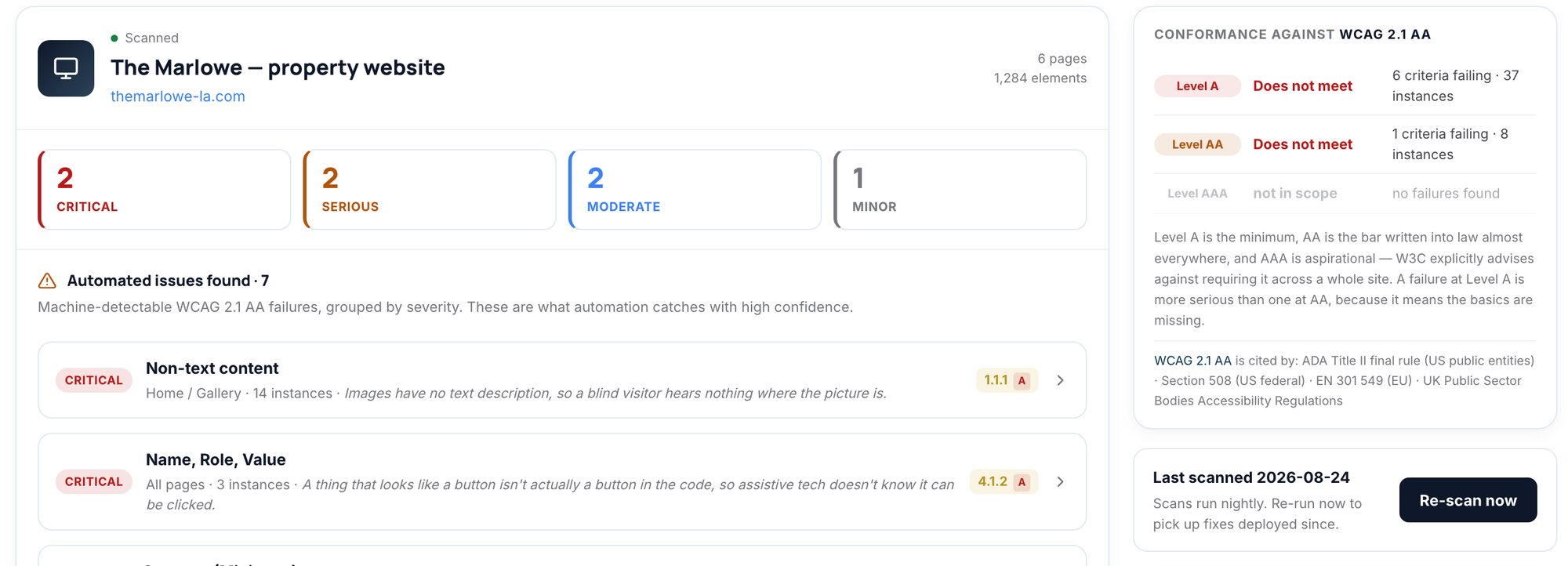
Task: Click the Re-scan now button
Action: click(1468, 500)
